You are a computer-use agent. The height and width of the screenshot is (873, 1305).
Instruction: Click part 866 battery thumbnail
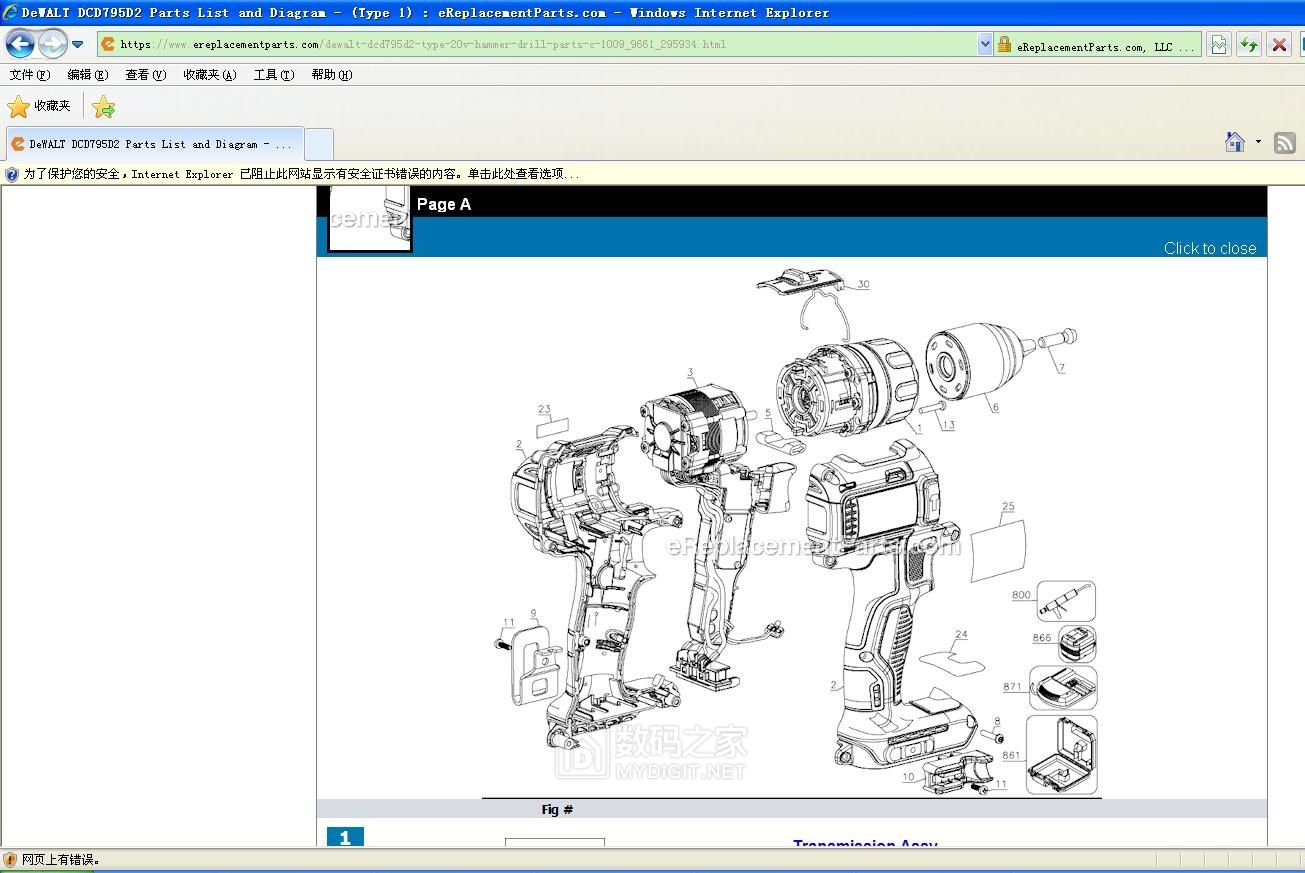tap(1077, 643)
